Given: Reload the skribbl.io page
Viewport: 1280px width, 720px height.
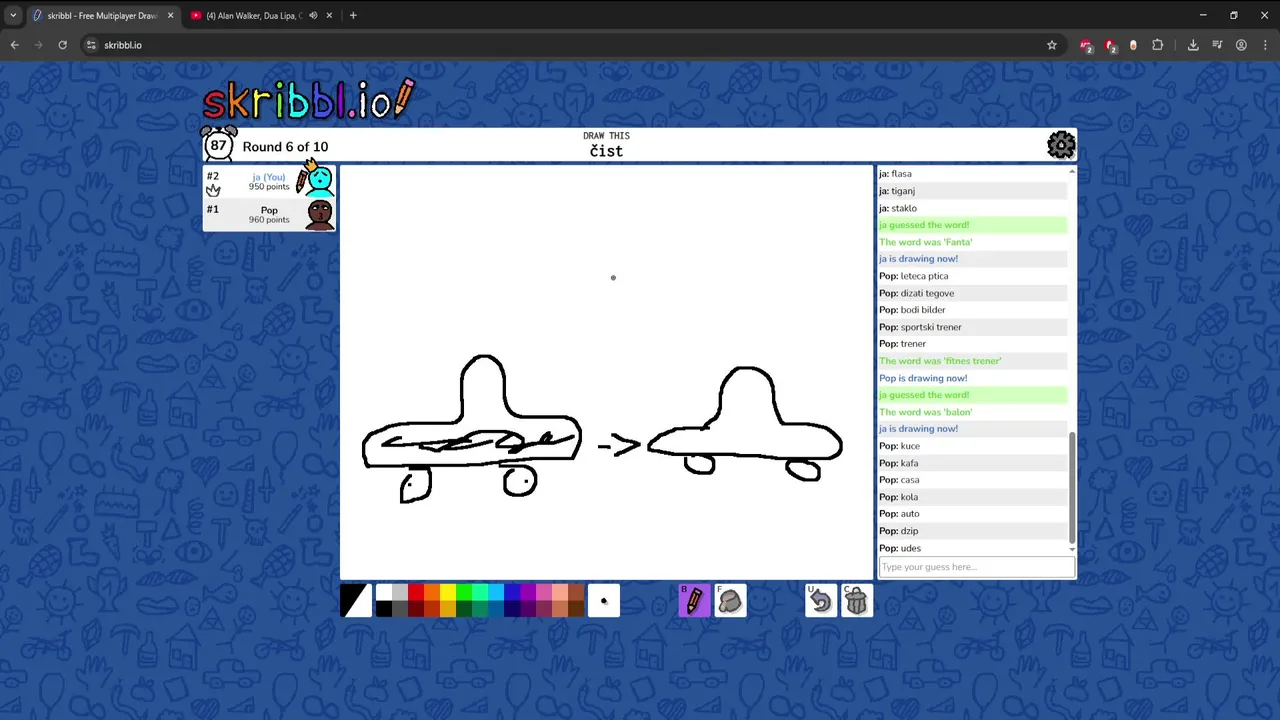Looking at the screenshot, I should [62, 45].
